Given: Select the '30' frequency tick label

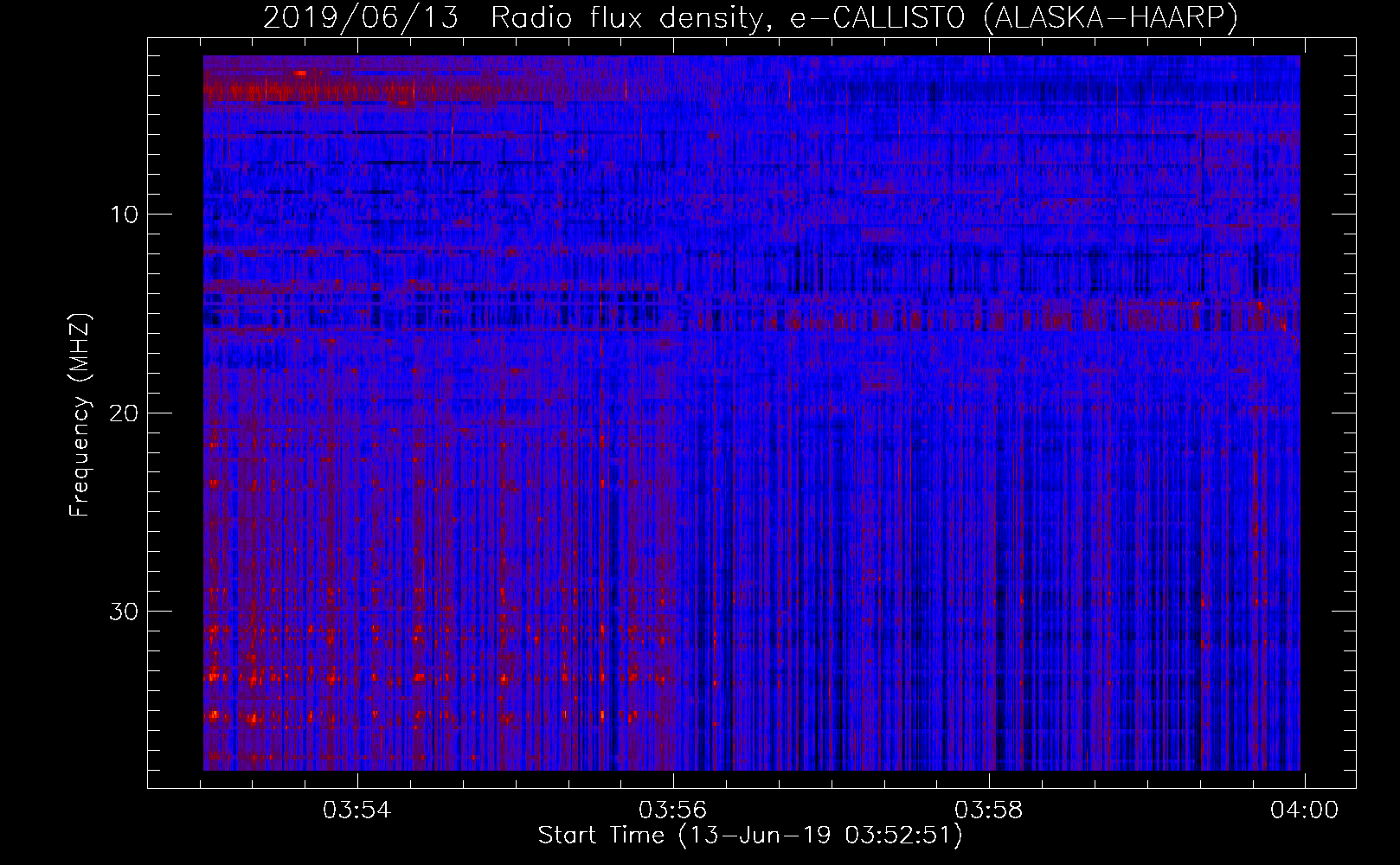Looking at the screenshot, I should pyautogui.click(x=125, y=612).
